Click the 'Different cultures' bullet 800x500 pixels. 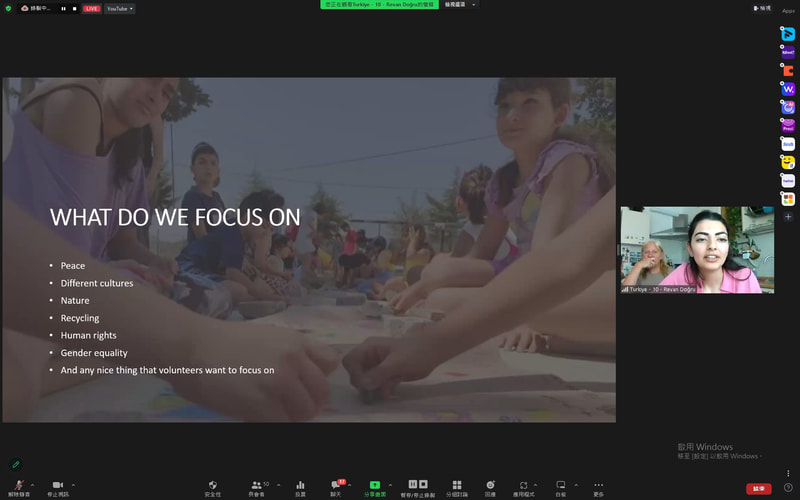point(97,283)
